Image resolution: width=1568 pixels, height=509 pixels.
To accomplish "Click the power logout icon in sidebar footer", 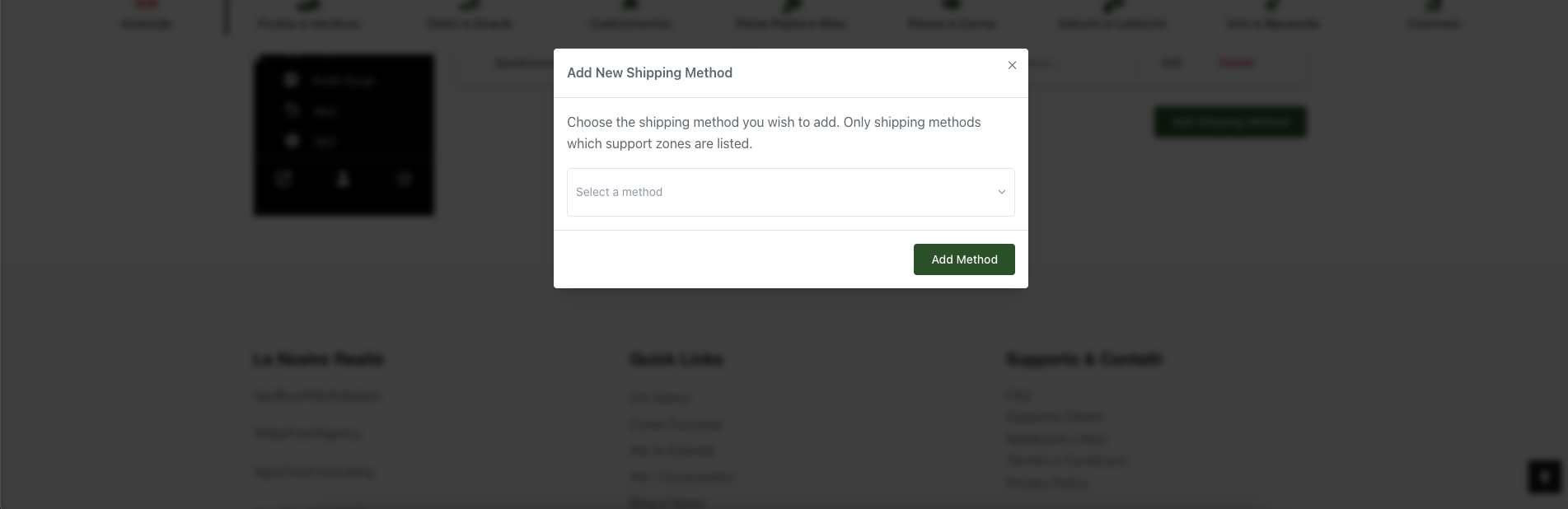I will [x=404, y=179].
